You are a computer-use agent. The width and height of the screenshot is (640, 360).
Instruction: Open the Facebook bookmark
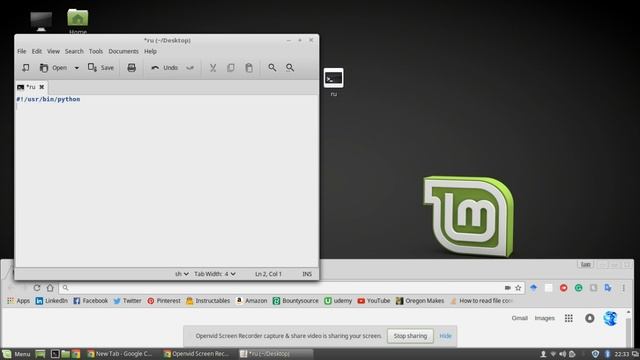point(90,301)
